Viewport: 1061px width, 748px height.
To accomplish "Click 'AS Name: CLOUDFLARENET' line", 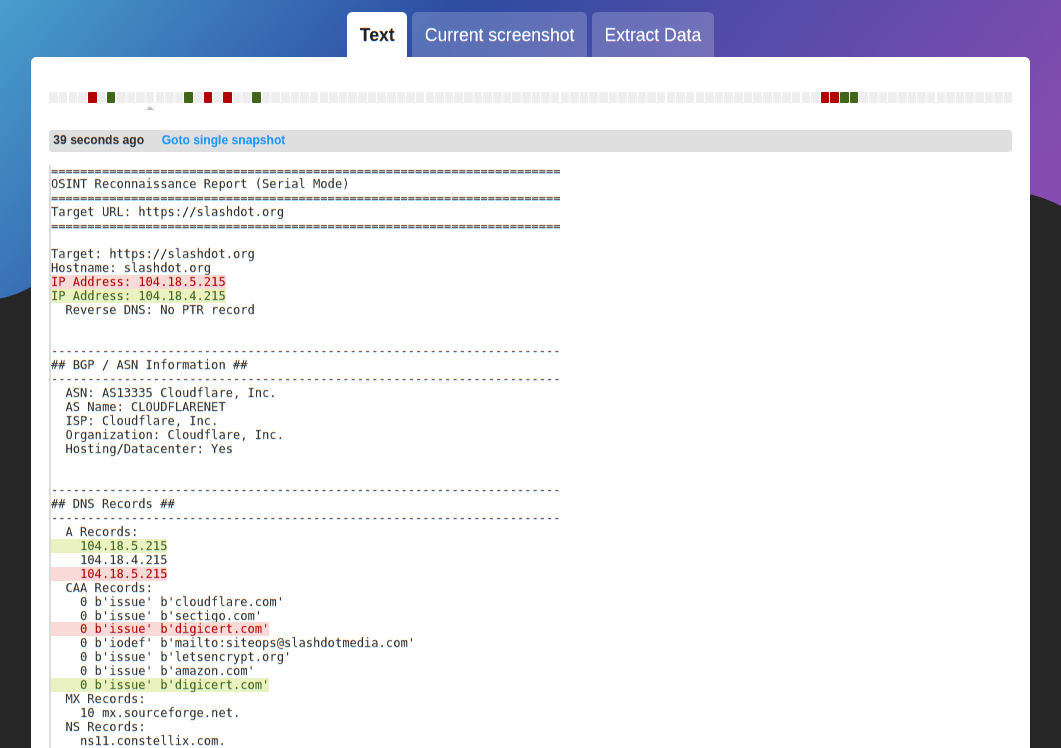I will 145,407.
